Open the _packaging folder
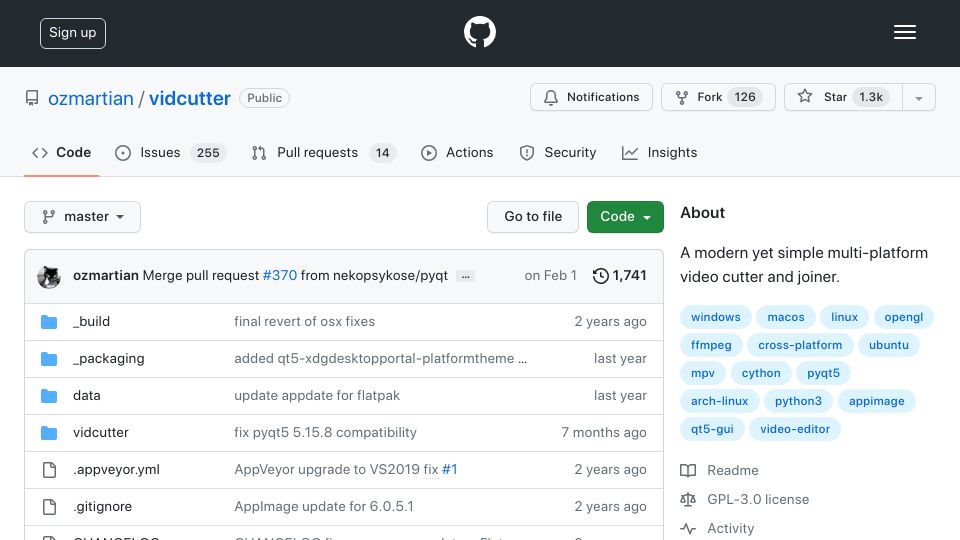 [108, 359]
